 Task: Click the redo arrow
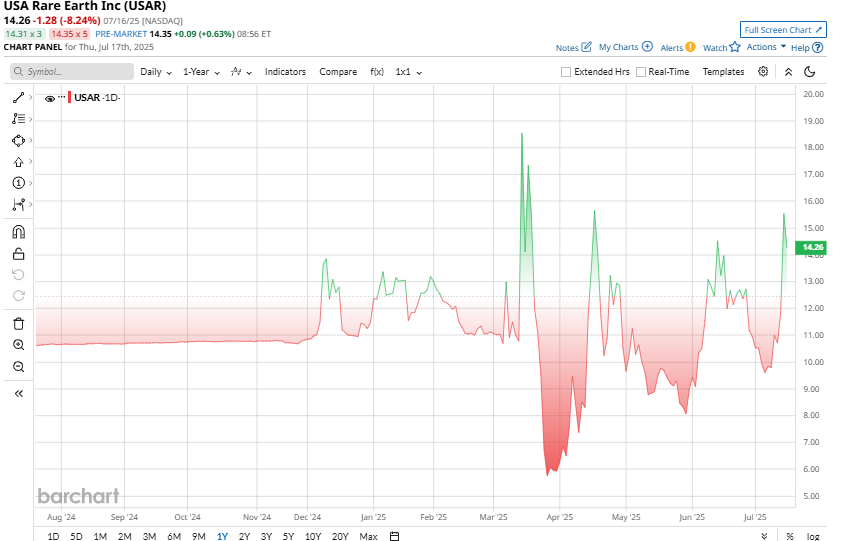point(18,296)
